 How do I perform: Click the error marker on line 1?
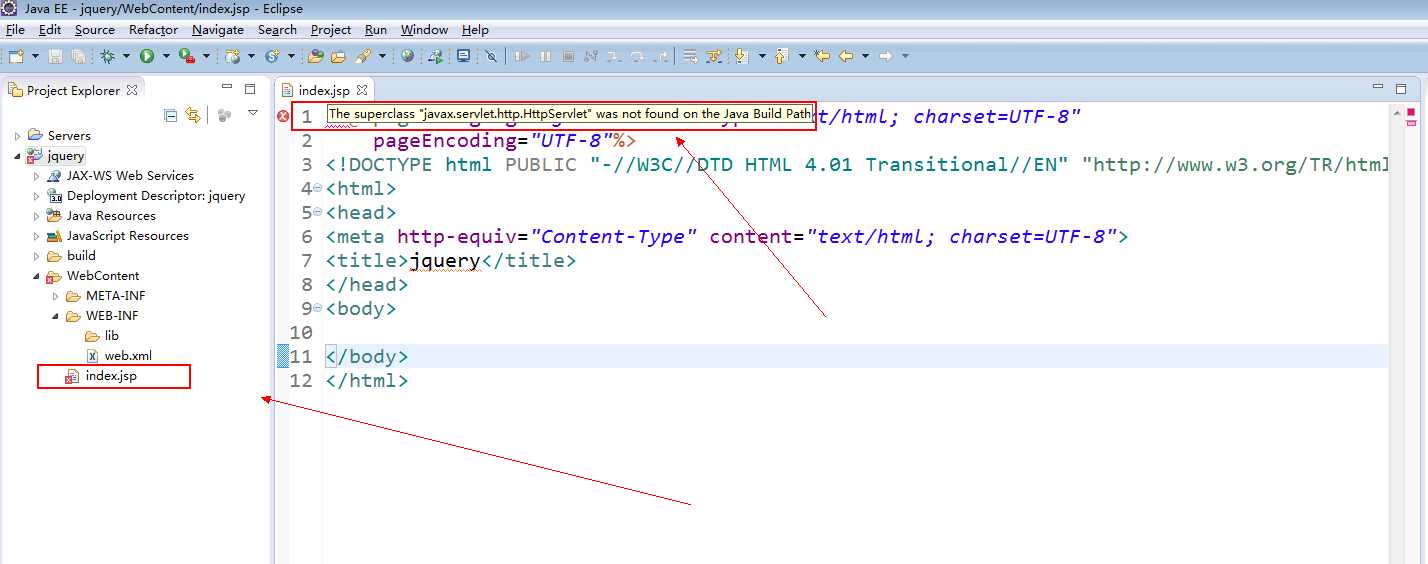pos(283,117)
